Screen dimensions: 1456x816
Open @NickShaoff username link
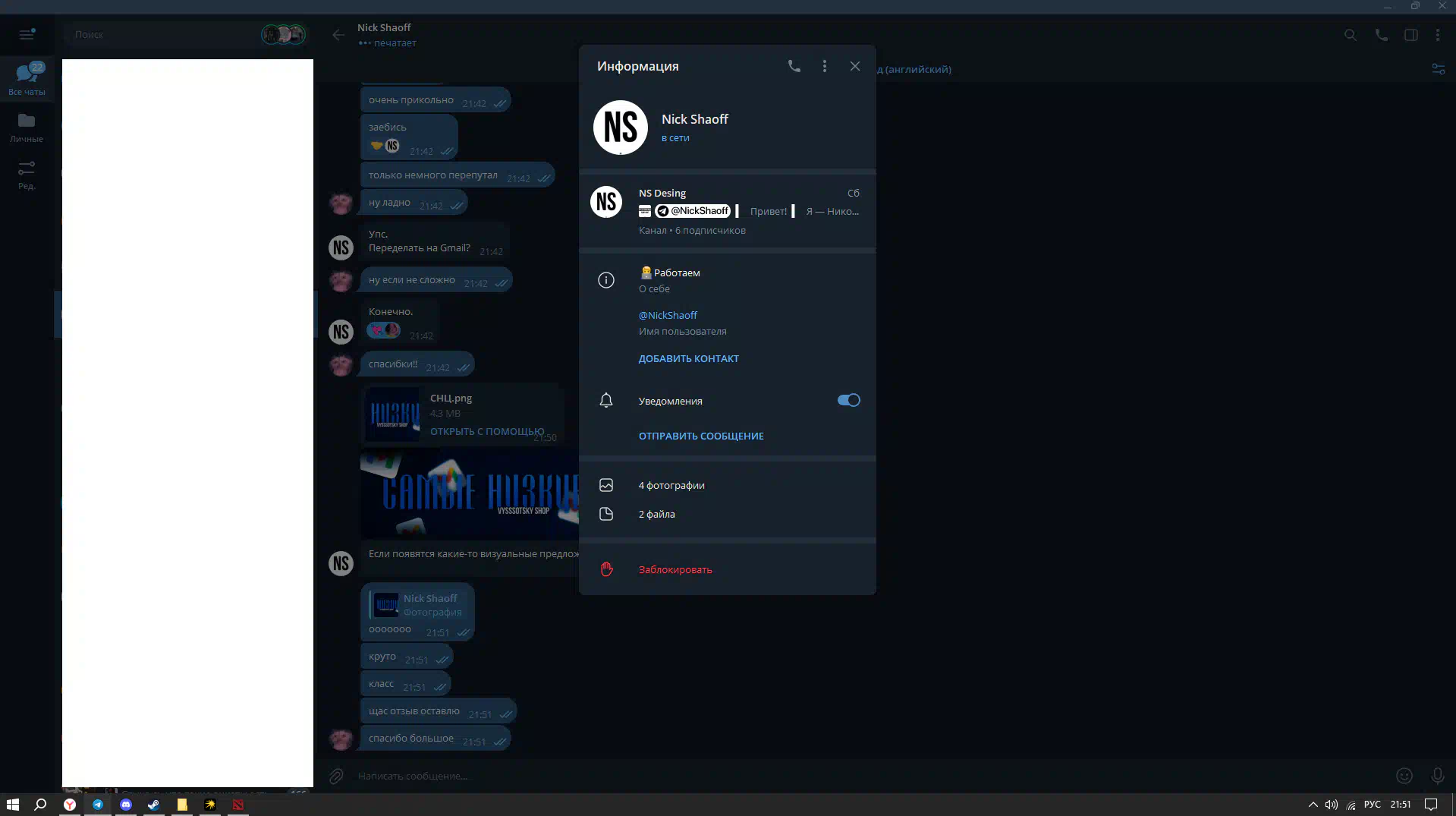(x=668, y=315)
